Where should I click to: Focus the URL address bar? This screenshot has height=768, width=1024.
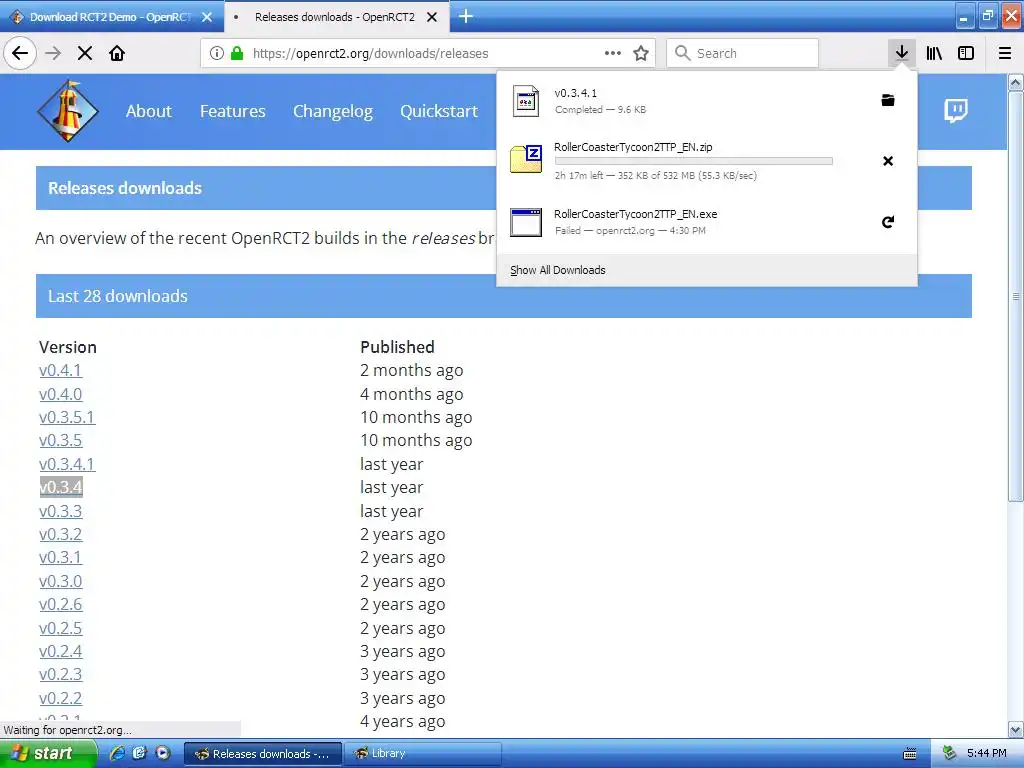(428, 53)
